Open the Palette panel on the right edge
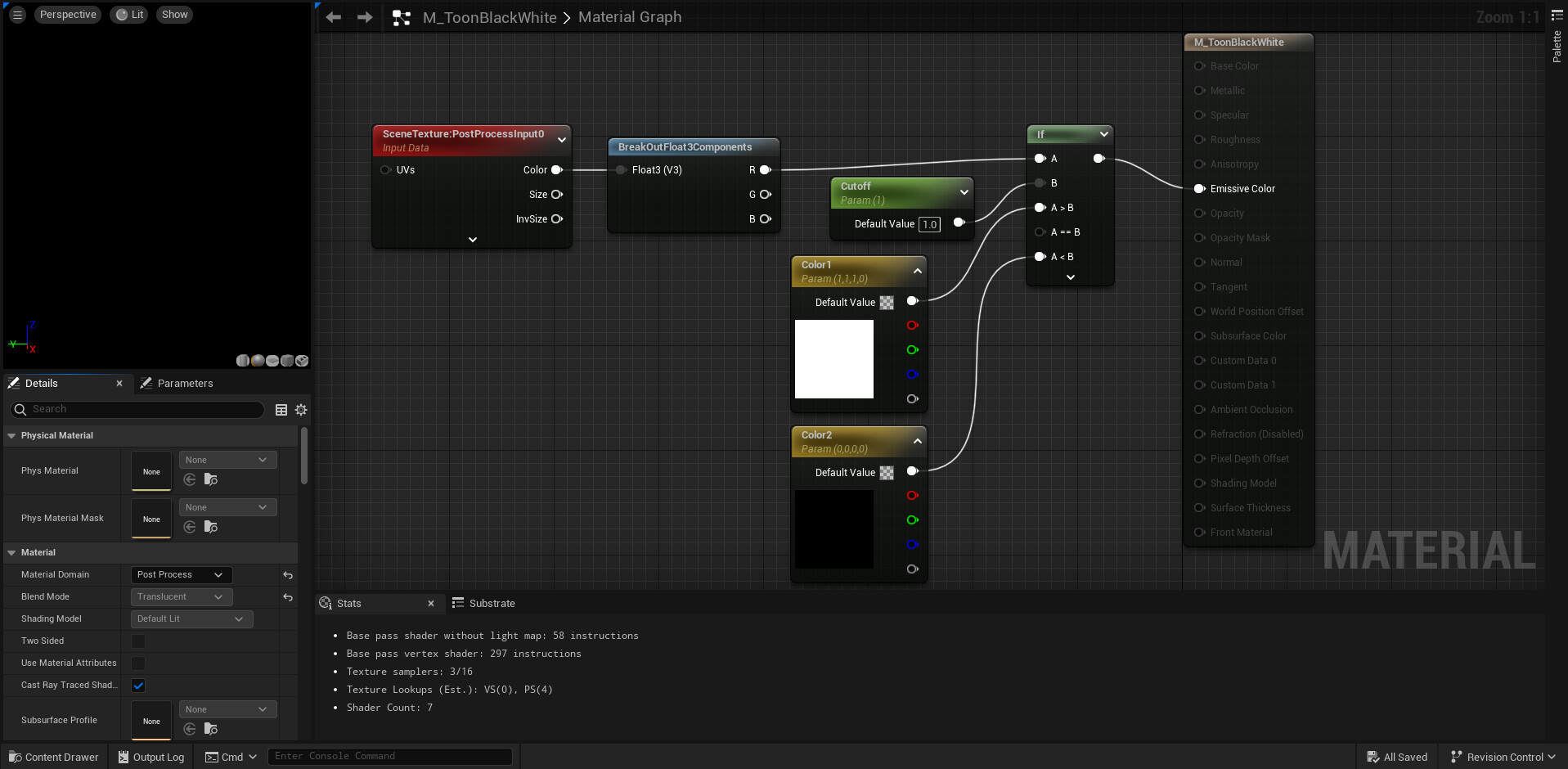The width and height of the screenshot is (1568, 769). tap(1557, 49)
